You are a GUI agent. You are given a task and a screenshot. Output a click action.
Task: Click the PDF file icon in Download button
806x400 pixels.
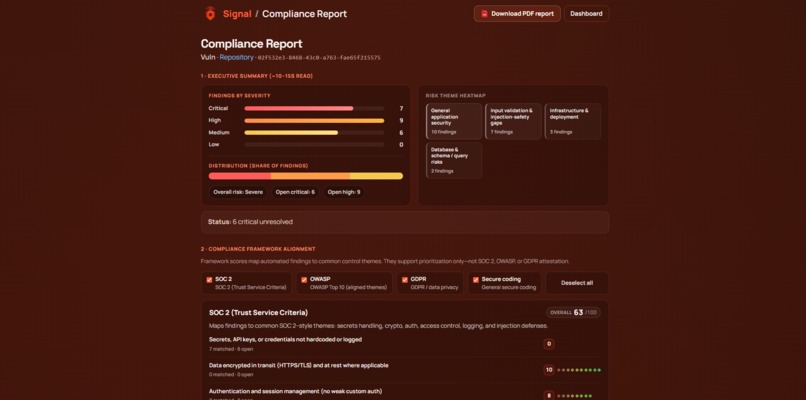click(x=484, y=14)
